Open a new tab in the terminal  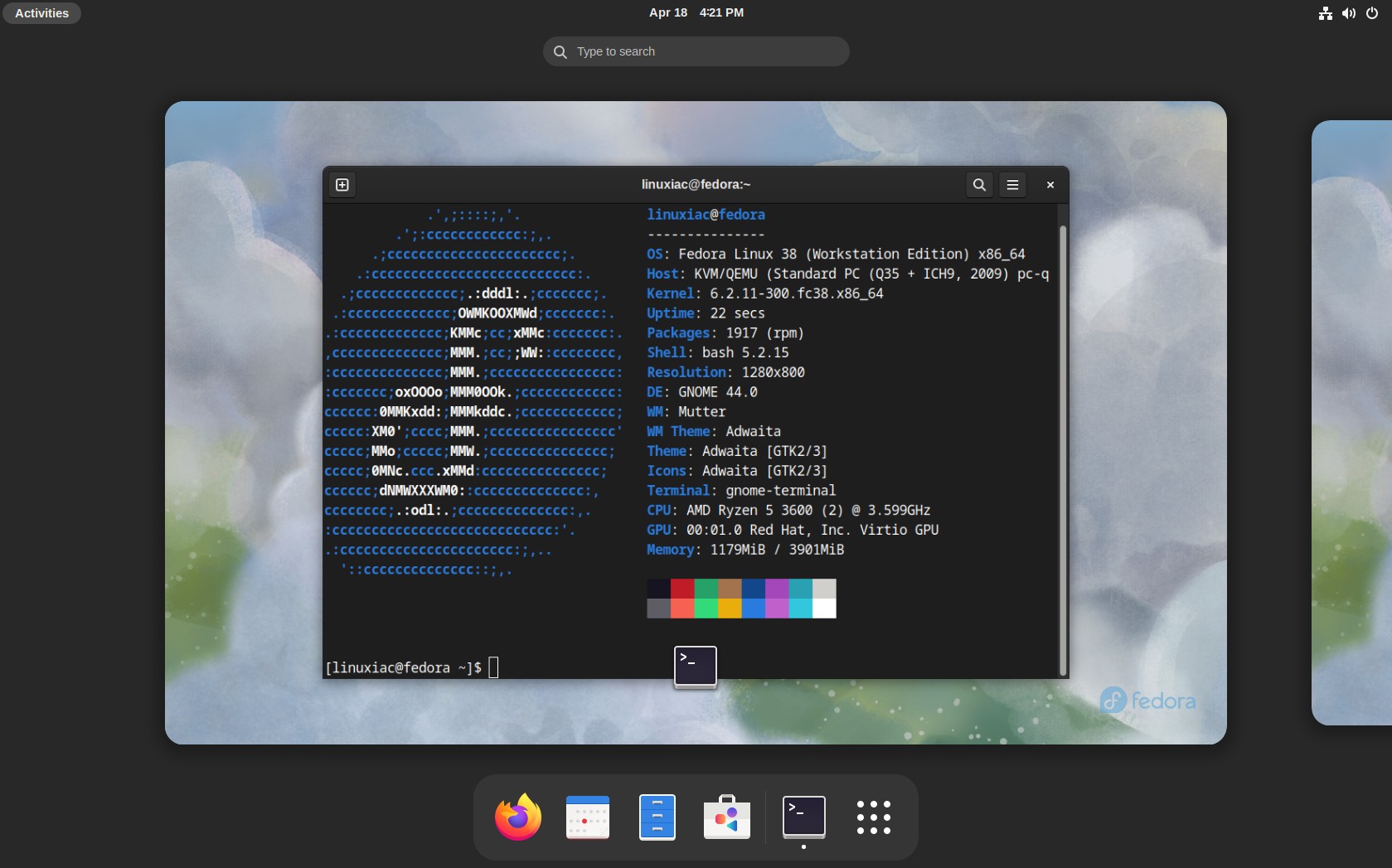342,185
